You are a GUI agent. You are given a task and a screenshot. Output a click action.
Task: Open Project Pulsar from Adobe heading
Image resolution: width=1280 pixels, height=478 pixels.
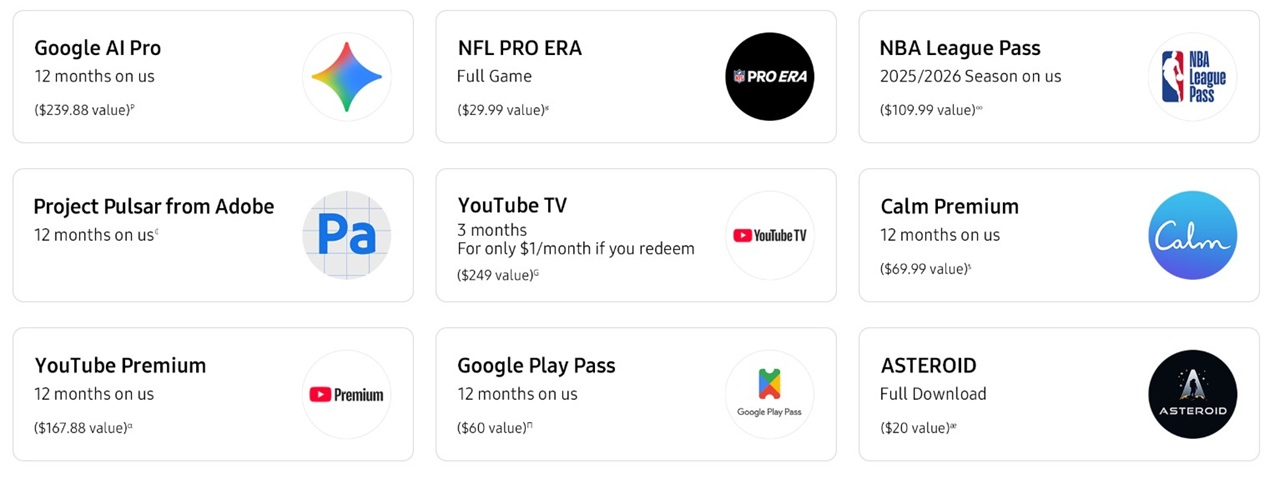153,206
